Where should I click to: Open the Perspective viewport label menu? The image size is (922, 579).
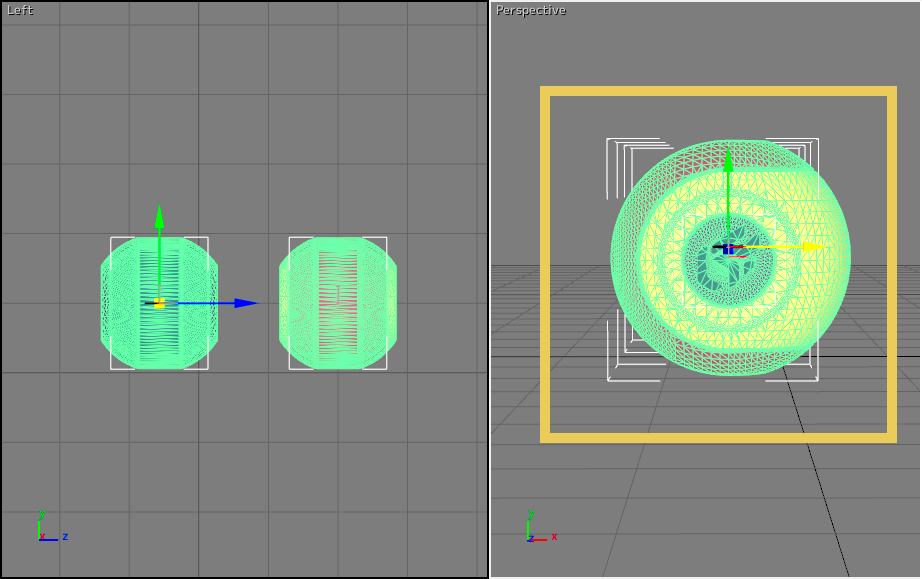(531, 10)
